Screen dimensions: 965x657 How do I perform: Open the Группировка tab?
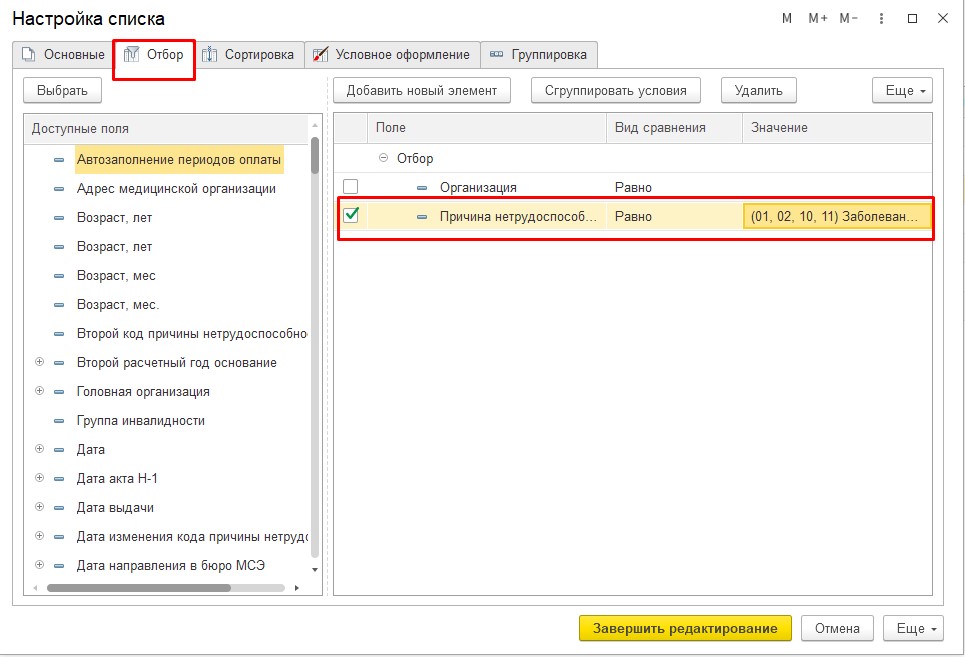[539, 55]
